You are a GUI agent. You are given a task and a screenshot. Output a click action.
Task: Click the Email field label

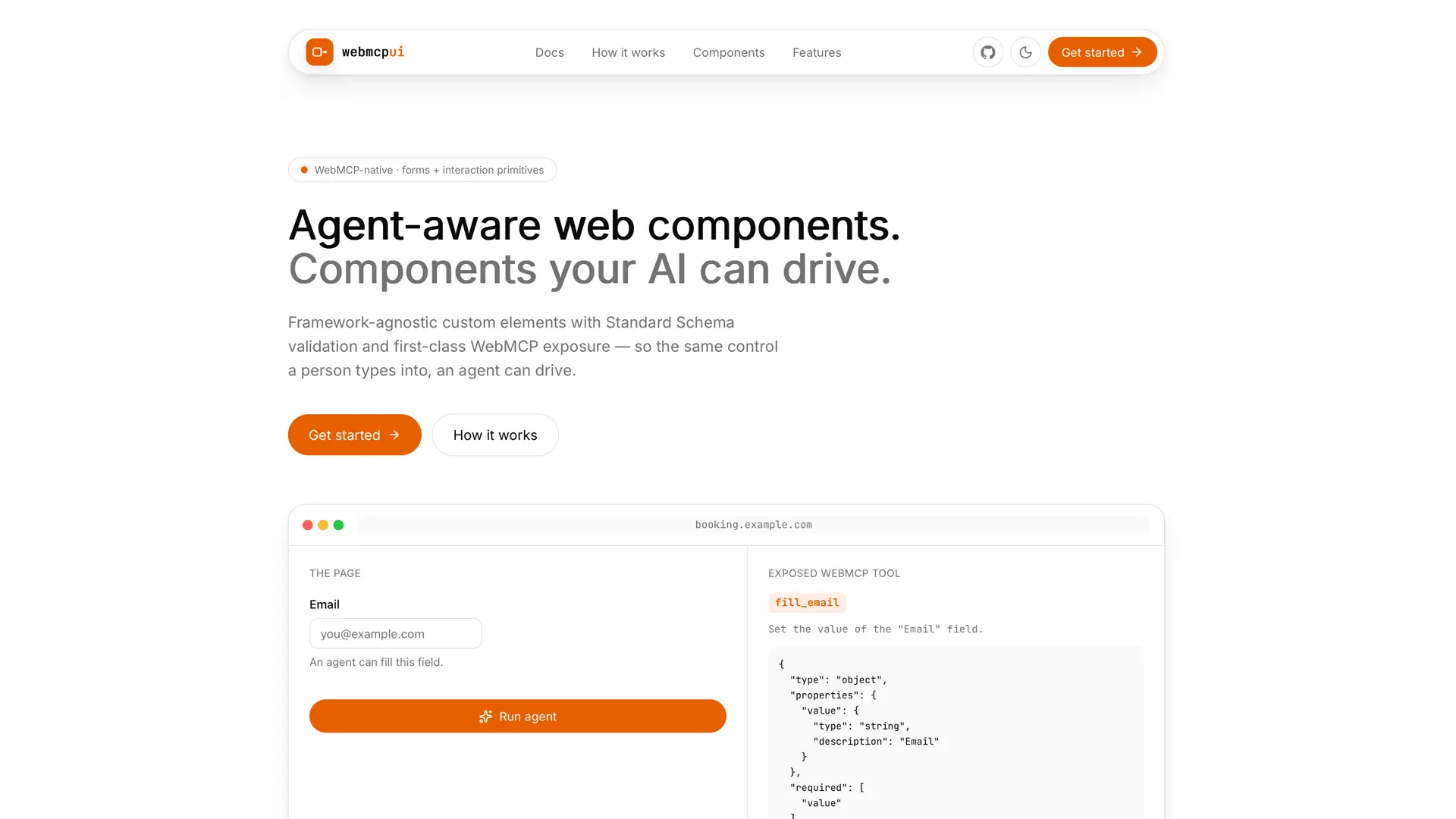point(324,604)
